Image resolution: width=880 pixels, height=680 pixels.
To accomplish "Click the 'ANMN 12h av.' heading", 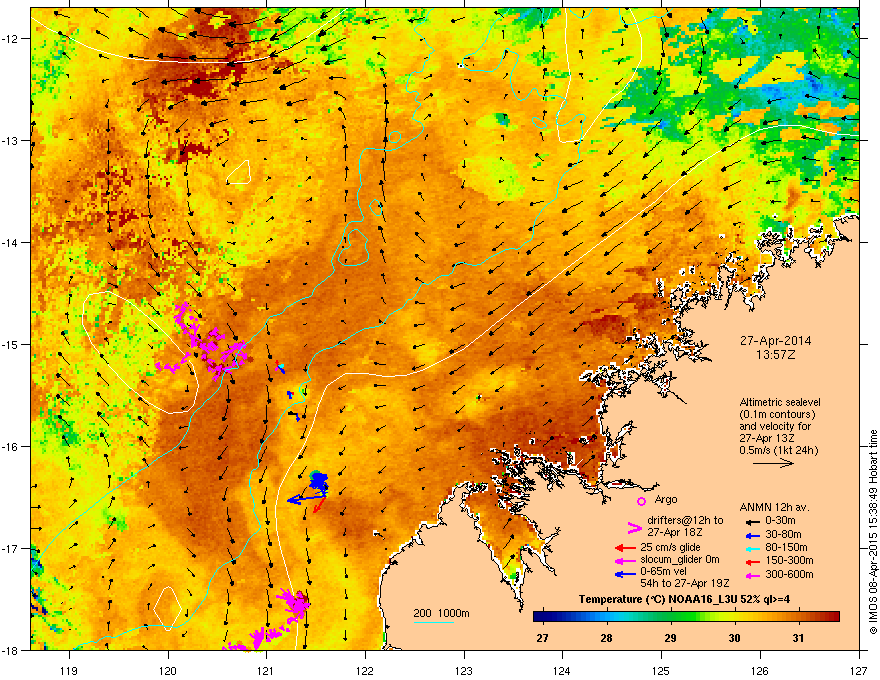I will coord(774,507).
